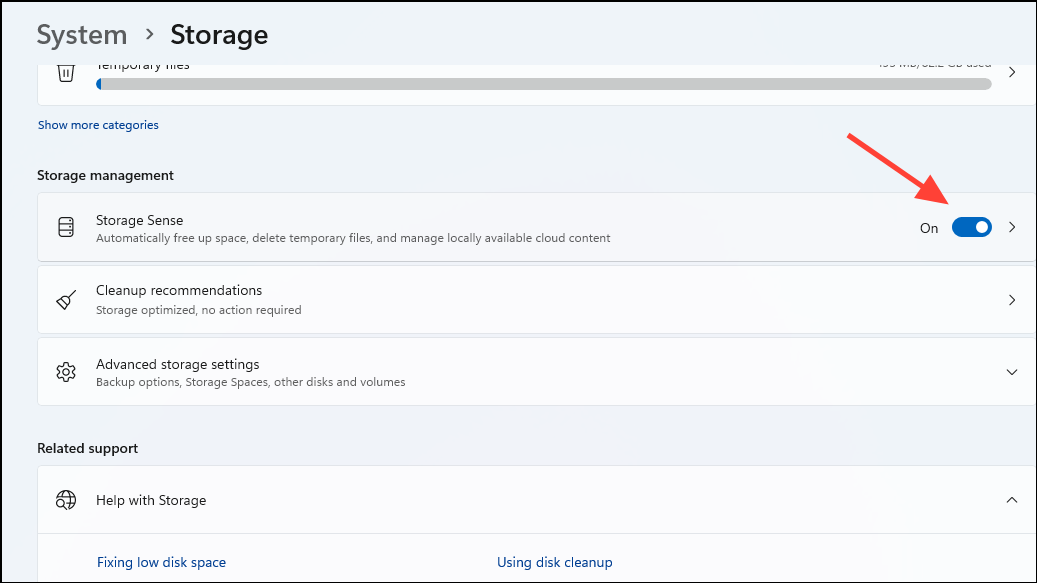Go back to System breadcrumb
This screenshot has height=583, width=1037.
point(82,35)
